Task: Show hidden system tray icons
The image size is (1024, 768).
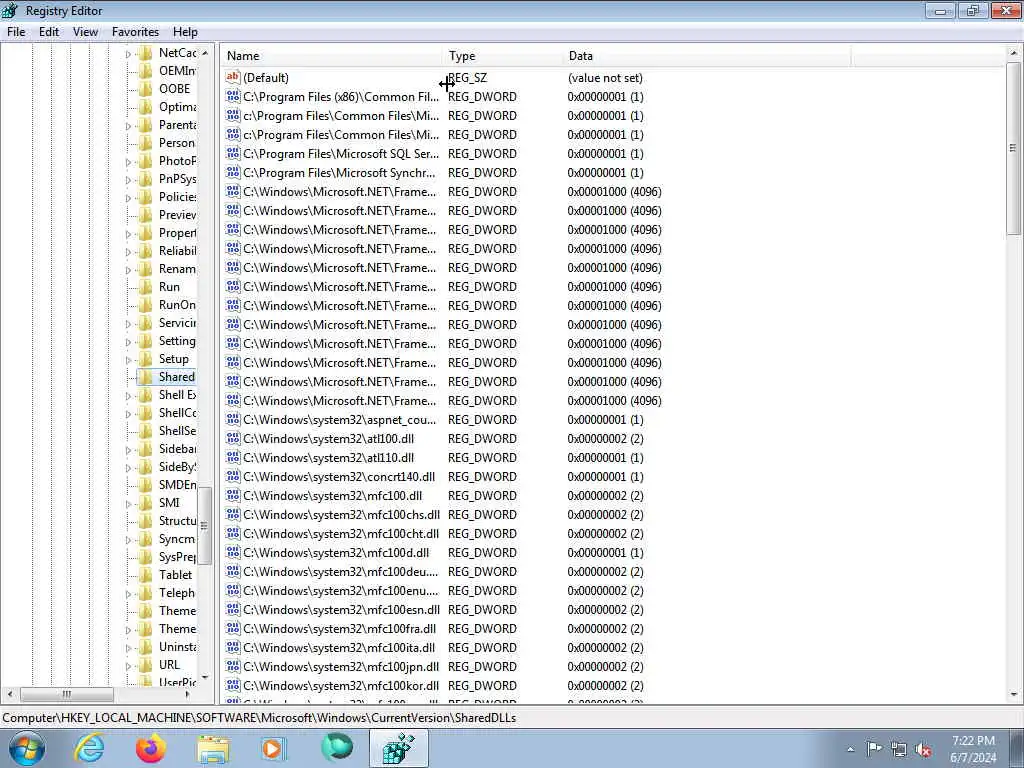Action: [850, 750]
